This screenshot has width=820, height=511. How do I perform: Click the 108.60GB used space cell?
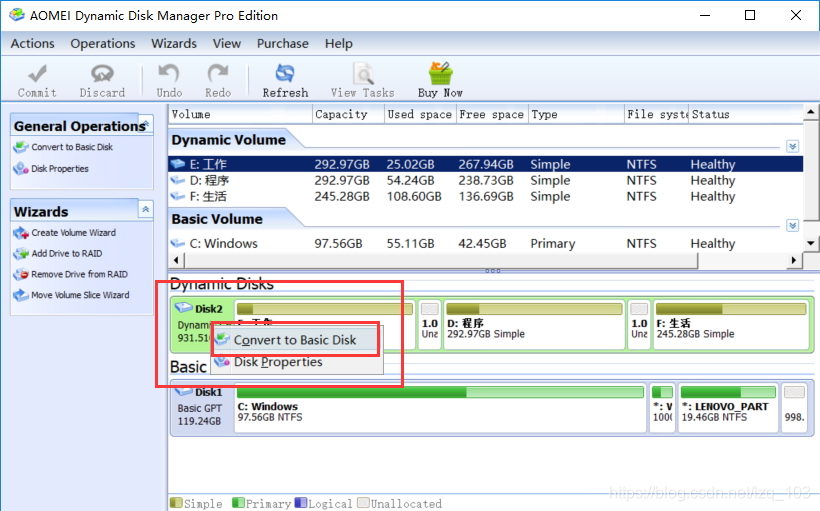414,197
